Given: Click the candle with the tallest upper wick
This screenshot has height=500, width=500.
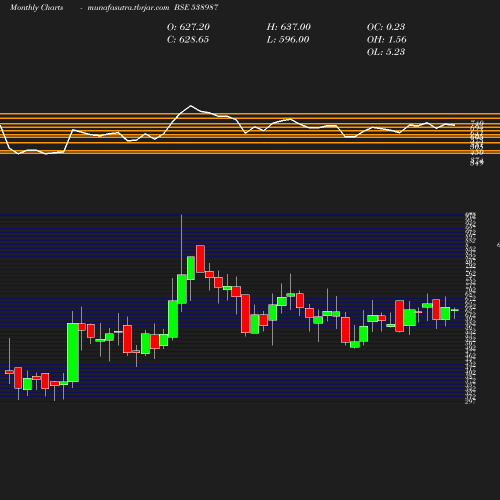Looking at the screenshot, I should coord(182,289).
